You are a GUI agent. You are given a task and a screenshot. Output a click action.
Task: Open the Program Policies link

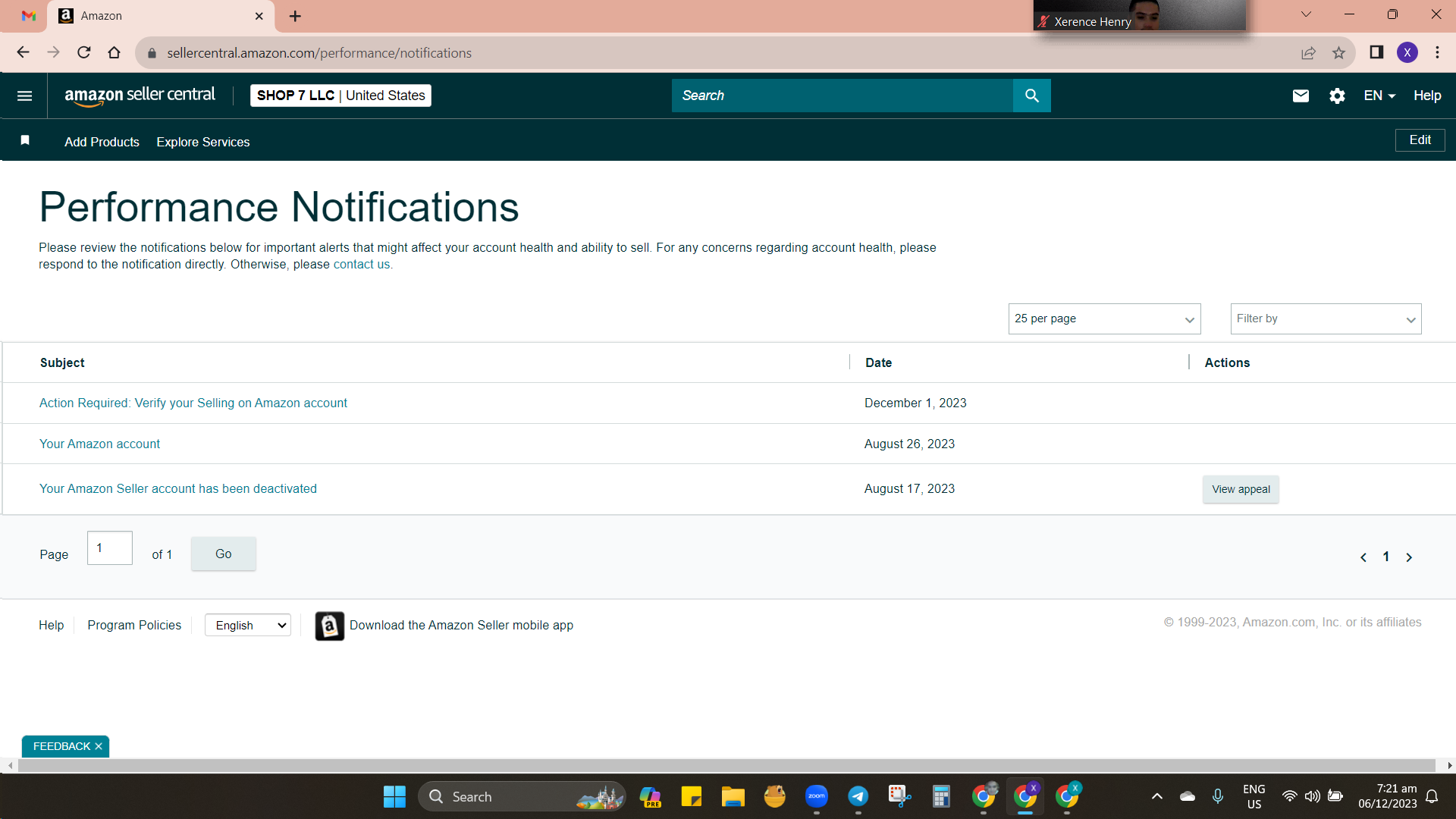[134, 626]
